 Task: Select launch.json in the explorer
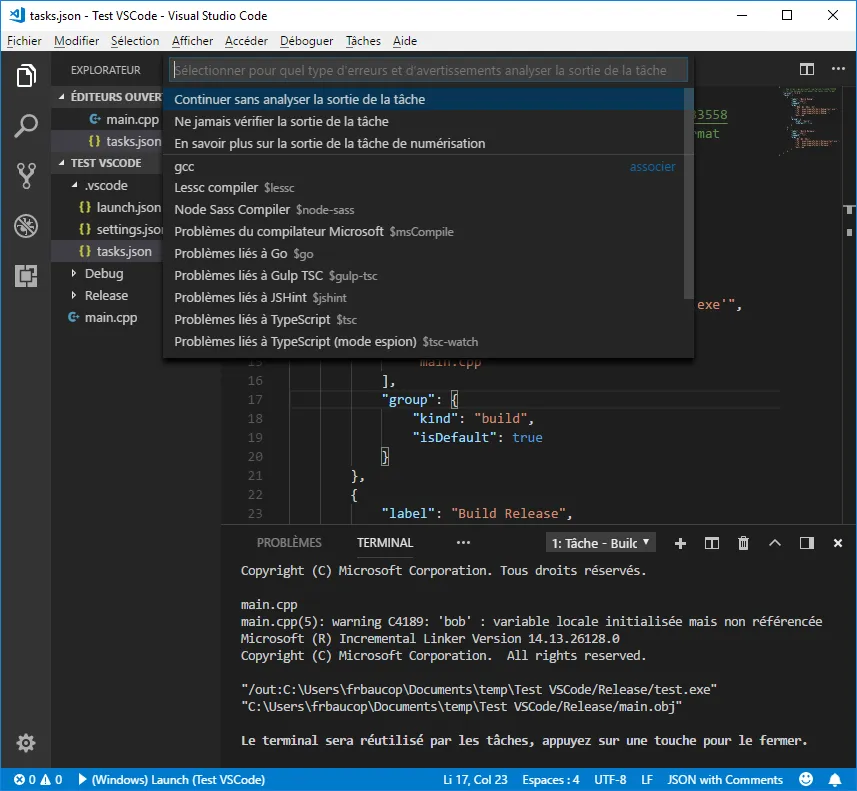109,208
